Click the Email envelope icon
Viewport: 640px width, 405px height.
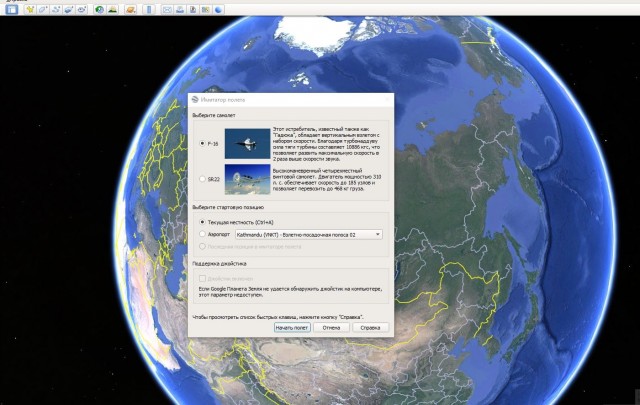point(167,9)
